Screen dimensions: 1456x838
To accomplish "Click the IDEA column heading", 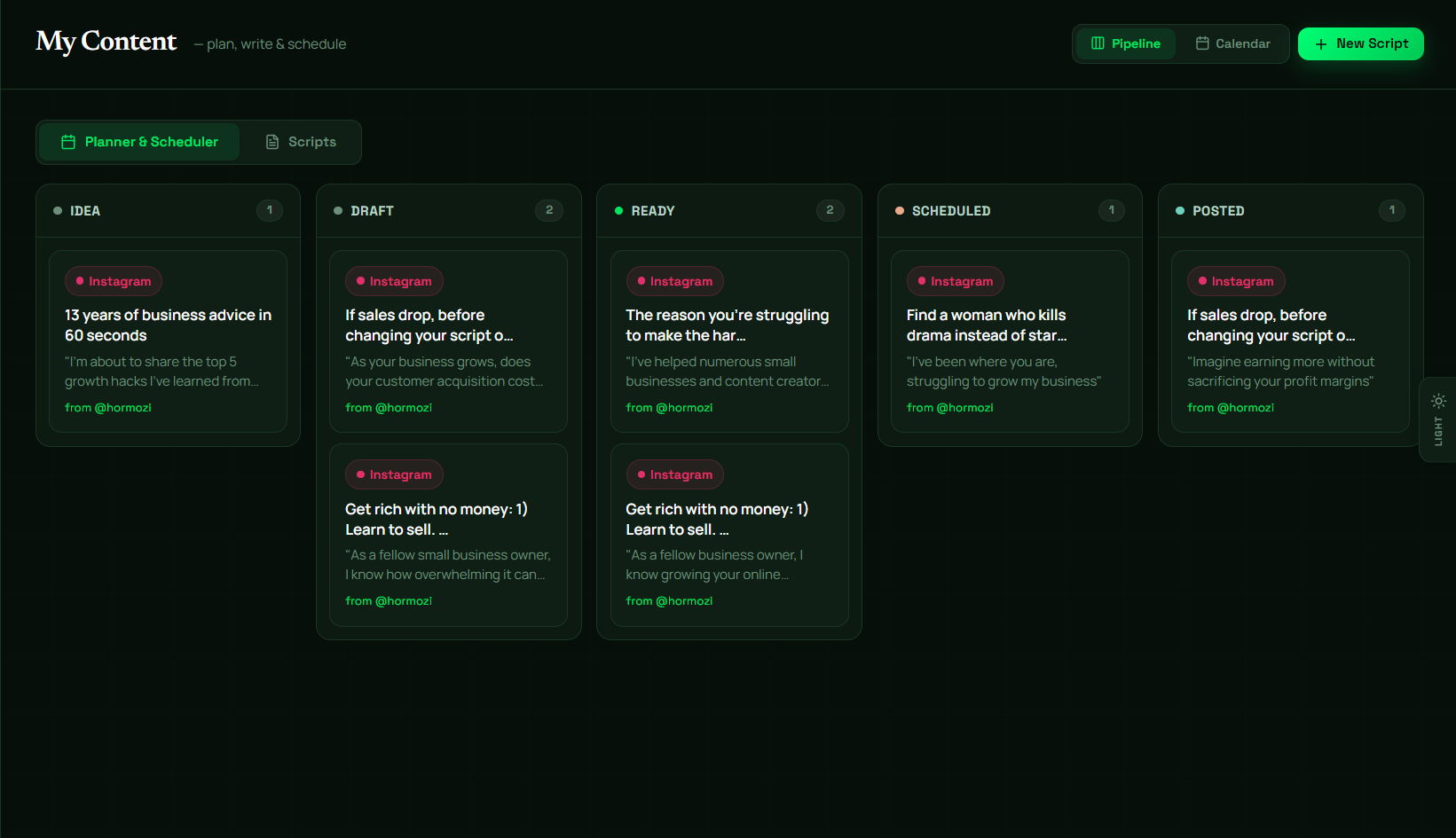I will 85,211.
